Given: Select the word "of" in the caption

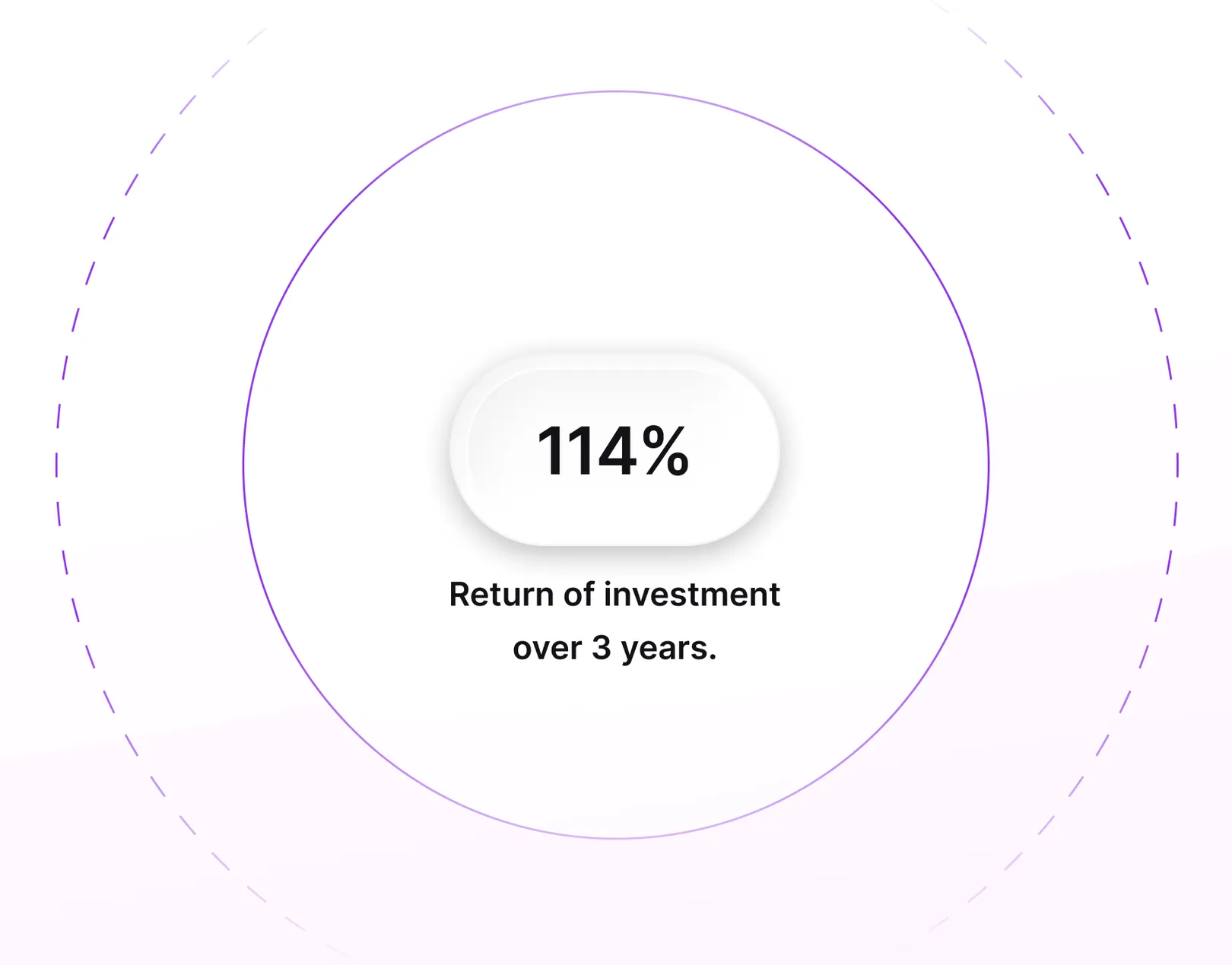Looking at the screenshot, I should click(x=579, y=595).
